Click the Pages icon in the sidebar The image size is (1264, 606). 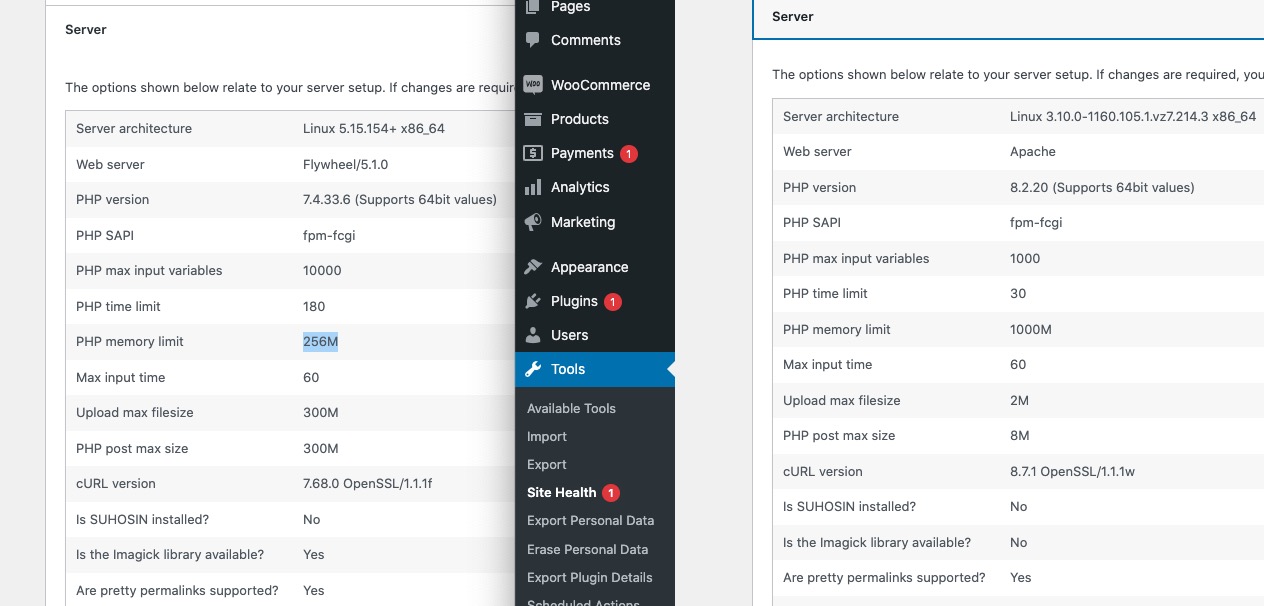(x=533, y=7)
